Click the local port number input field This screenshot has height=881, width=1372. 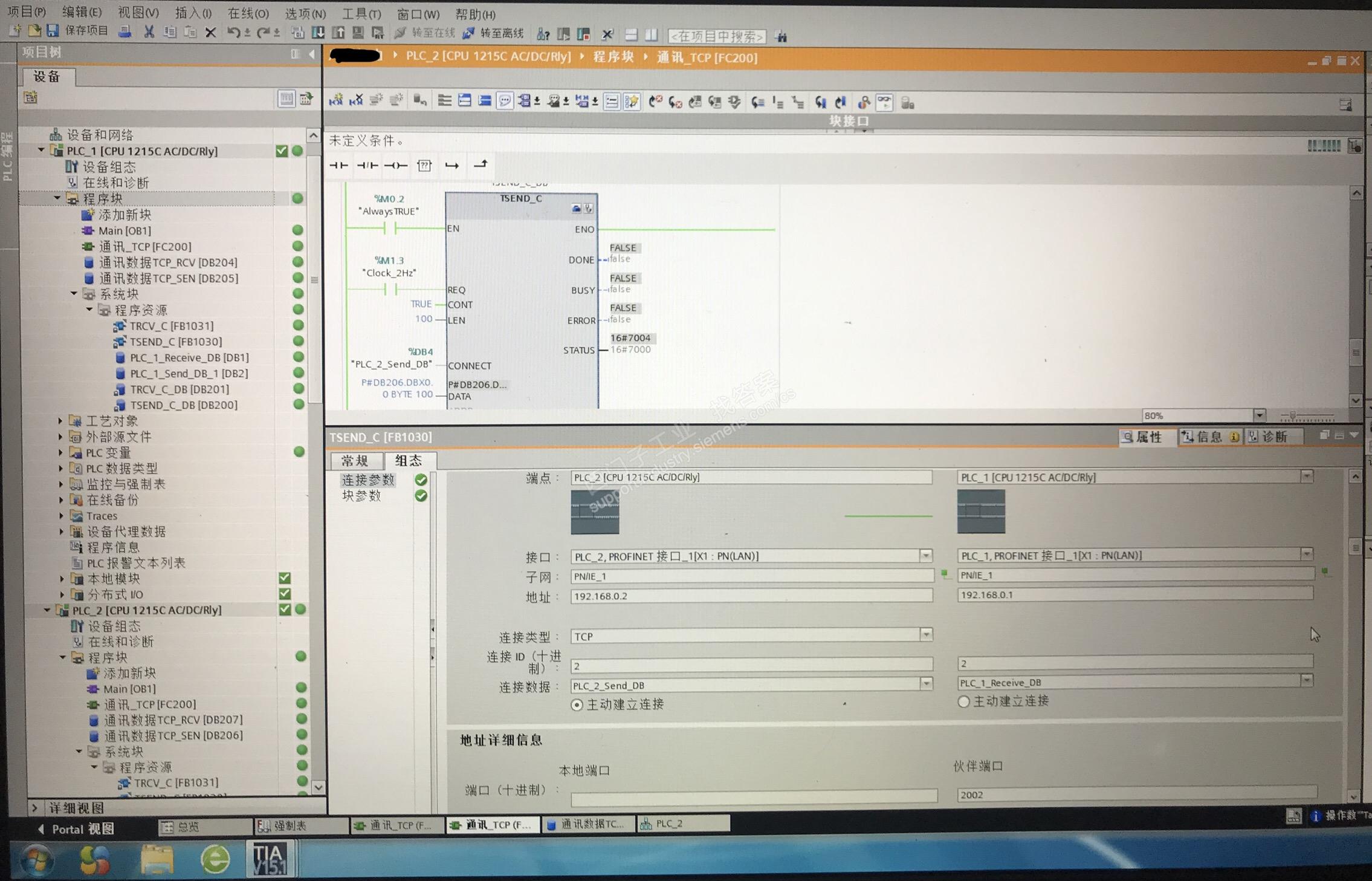pyautogui.click(x=753, y=797)
